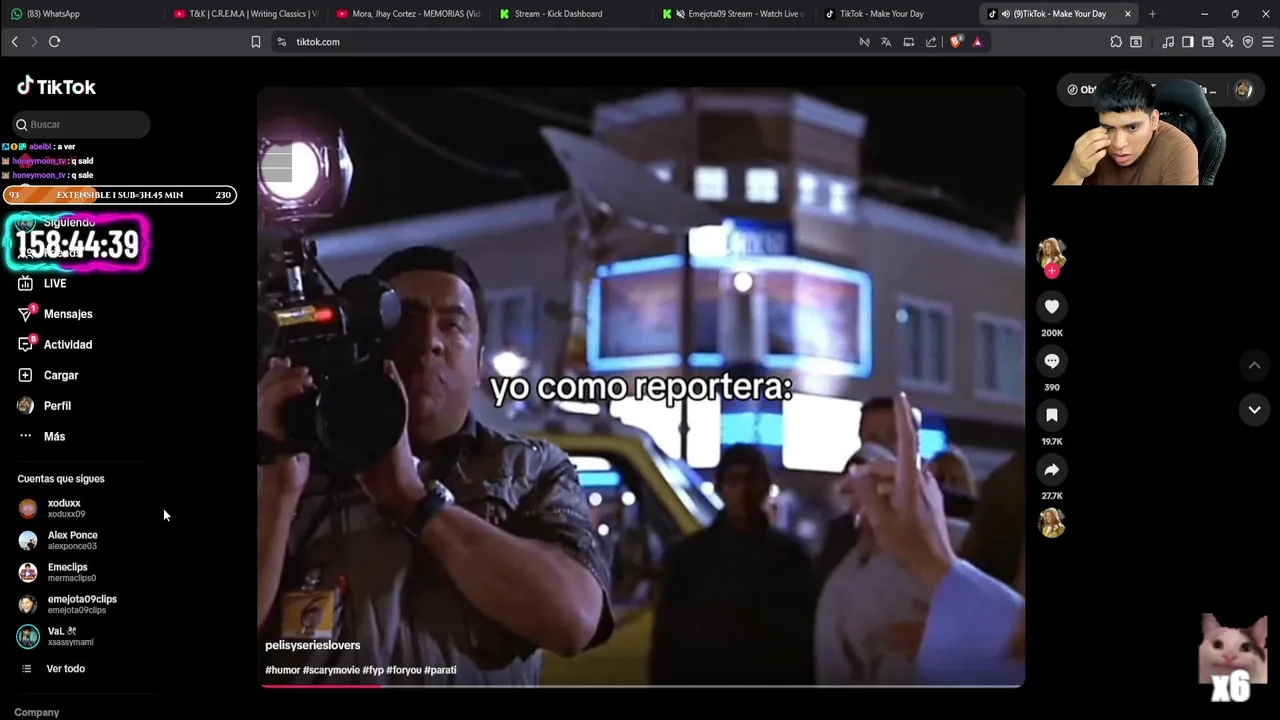Image resolution: width=1280 pixels, height=720 pixels.
Task: Go back in browser history
Action: tap(14, 42)
